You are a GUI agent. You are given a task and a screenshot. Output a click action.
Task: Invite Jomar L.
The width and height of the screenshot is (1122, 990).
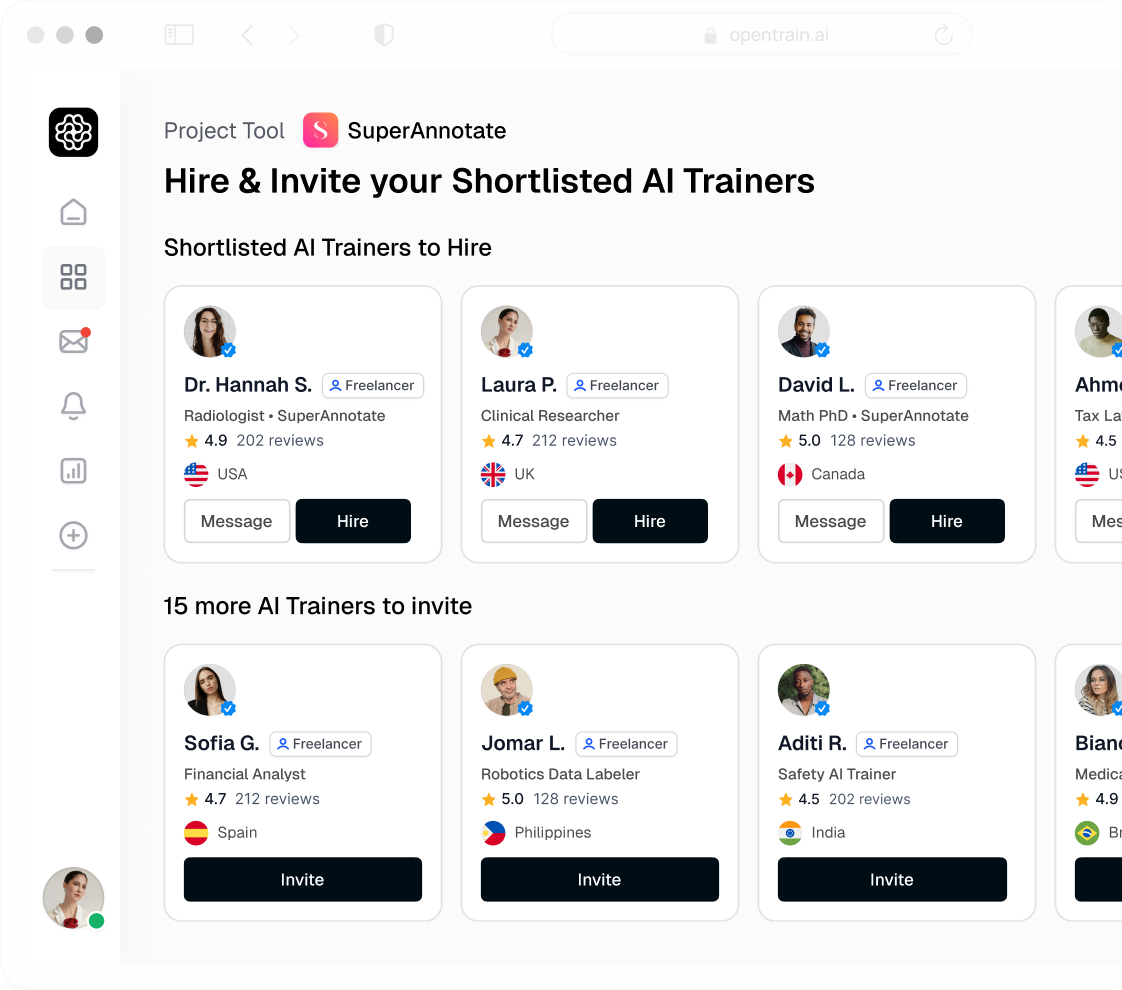[x=599, y=879]
